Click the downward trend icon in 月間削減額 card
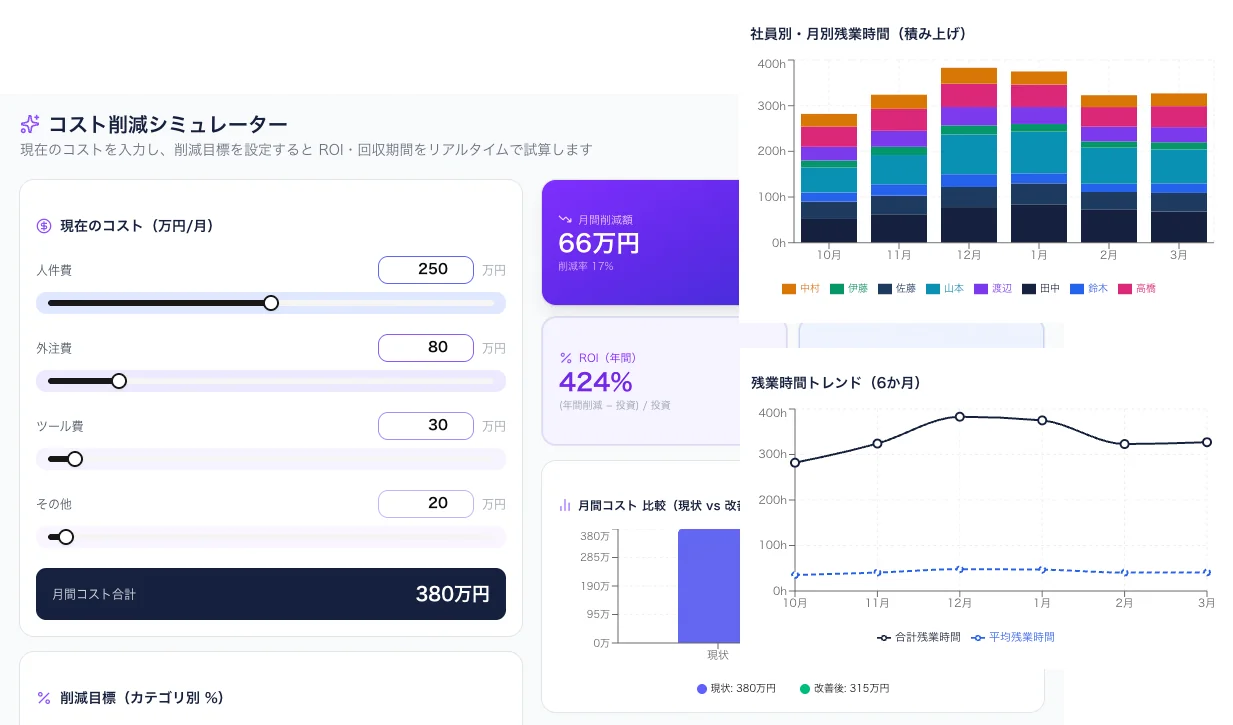The height and width of the screenshot is (725, 1233). (x=565, y=219)
